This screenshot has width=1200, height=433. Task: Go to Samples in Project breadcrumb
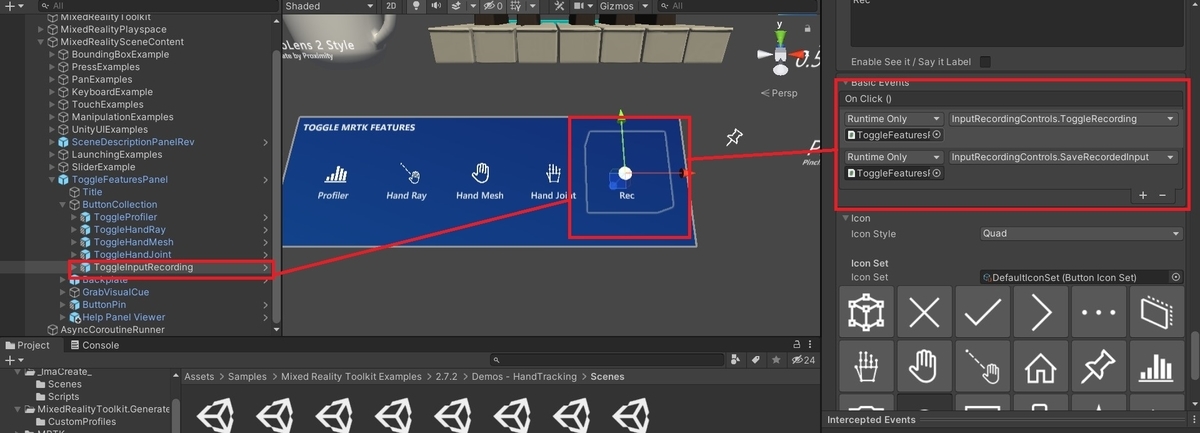tap(248, 377)
